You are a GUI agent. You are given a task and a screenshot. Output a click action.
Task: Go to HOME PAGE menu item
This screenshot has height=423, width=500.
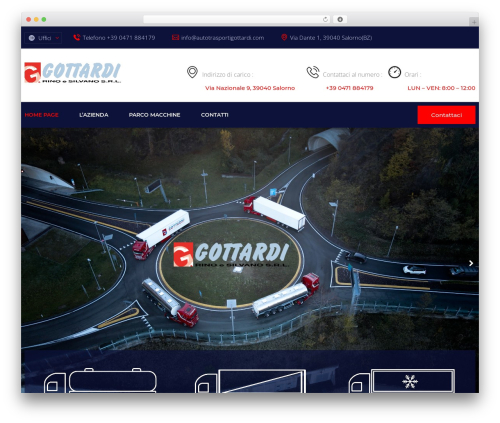point(41,115)
